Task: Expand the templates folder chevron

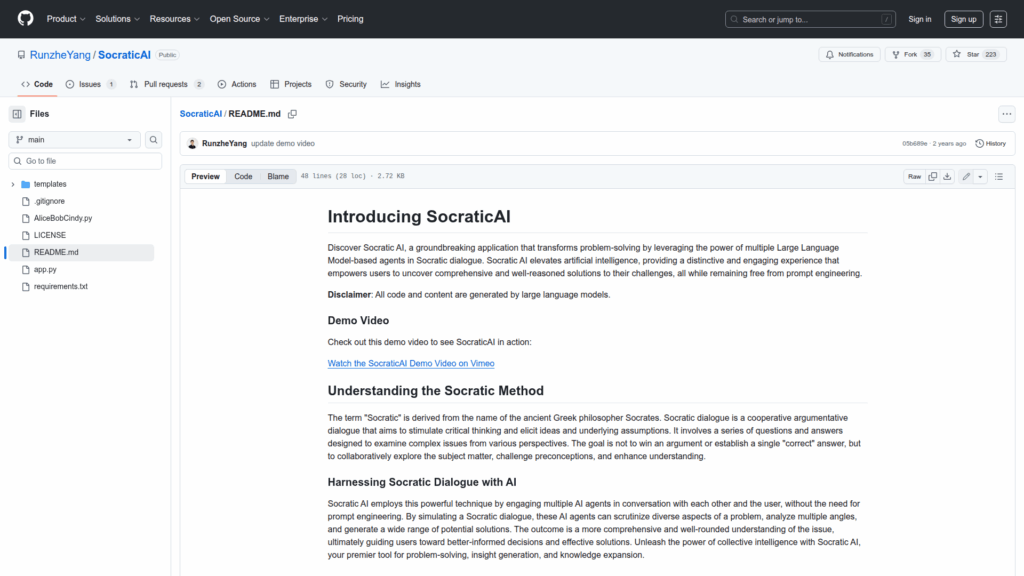Action: (x=13, y=184)
